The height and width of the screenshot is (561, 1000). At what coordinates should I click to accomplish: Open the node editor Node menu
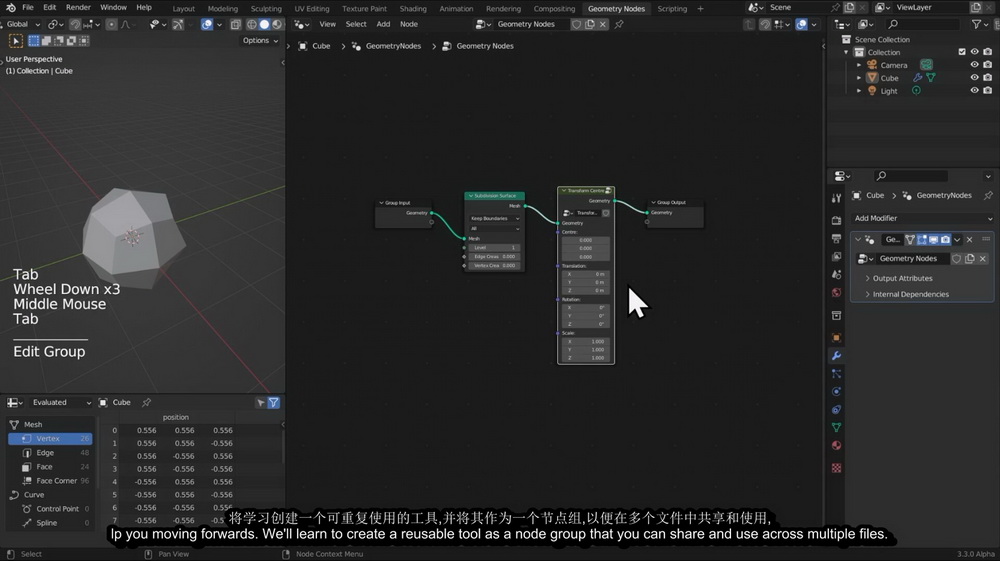coord(409,24)
